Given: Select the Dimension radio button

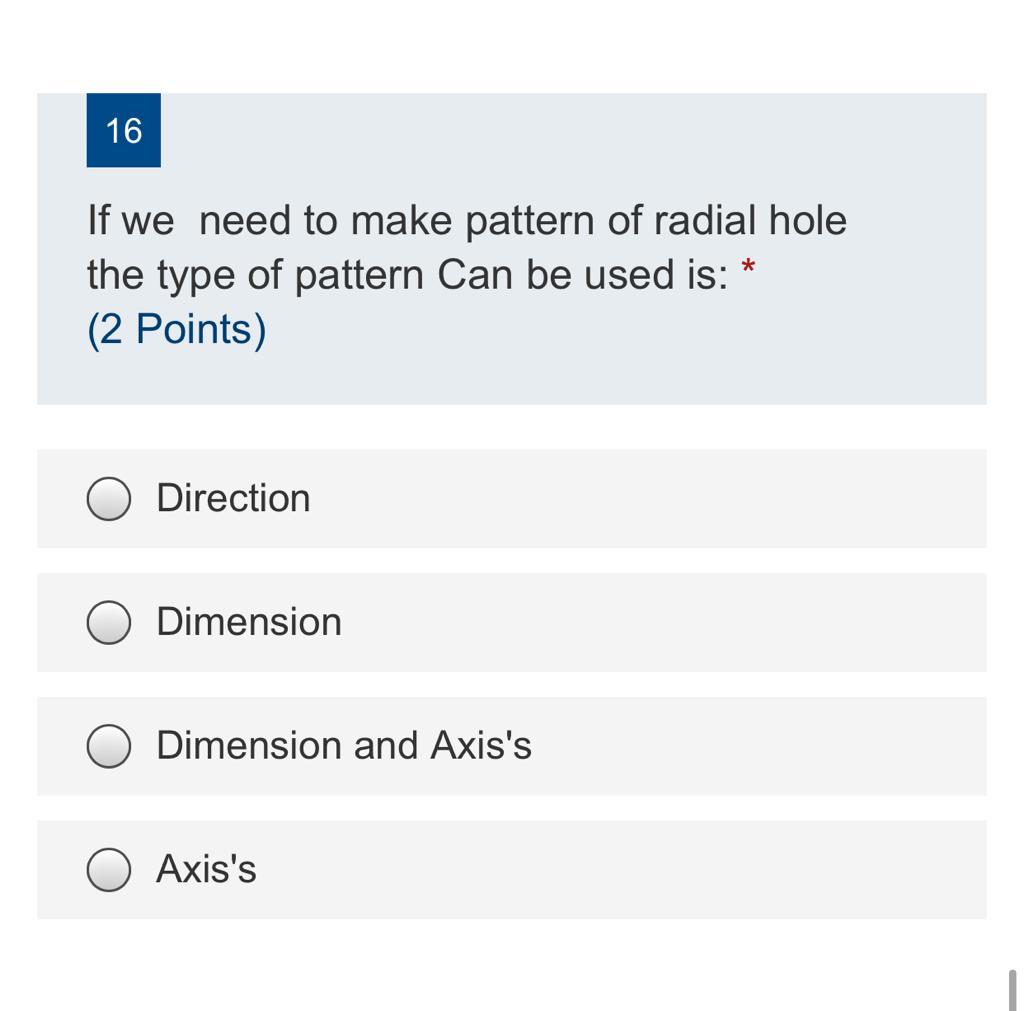Looking at the screenshot, I should (x=108, y=622).
